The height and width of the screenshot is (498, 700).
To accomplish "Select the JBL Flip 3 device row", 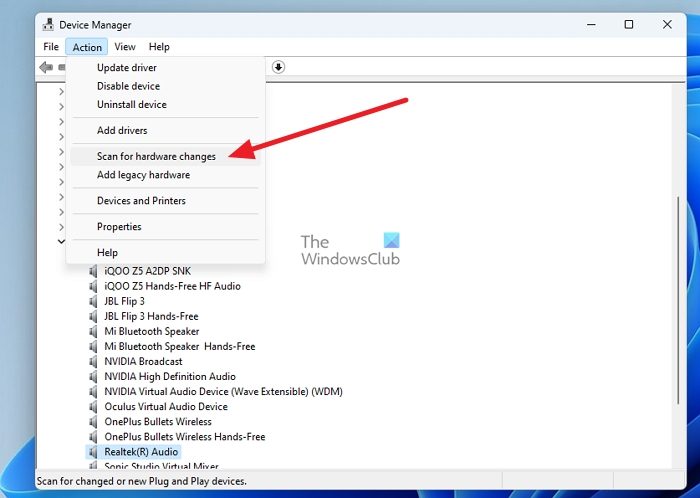I will click(125, 301).
